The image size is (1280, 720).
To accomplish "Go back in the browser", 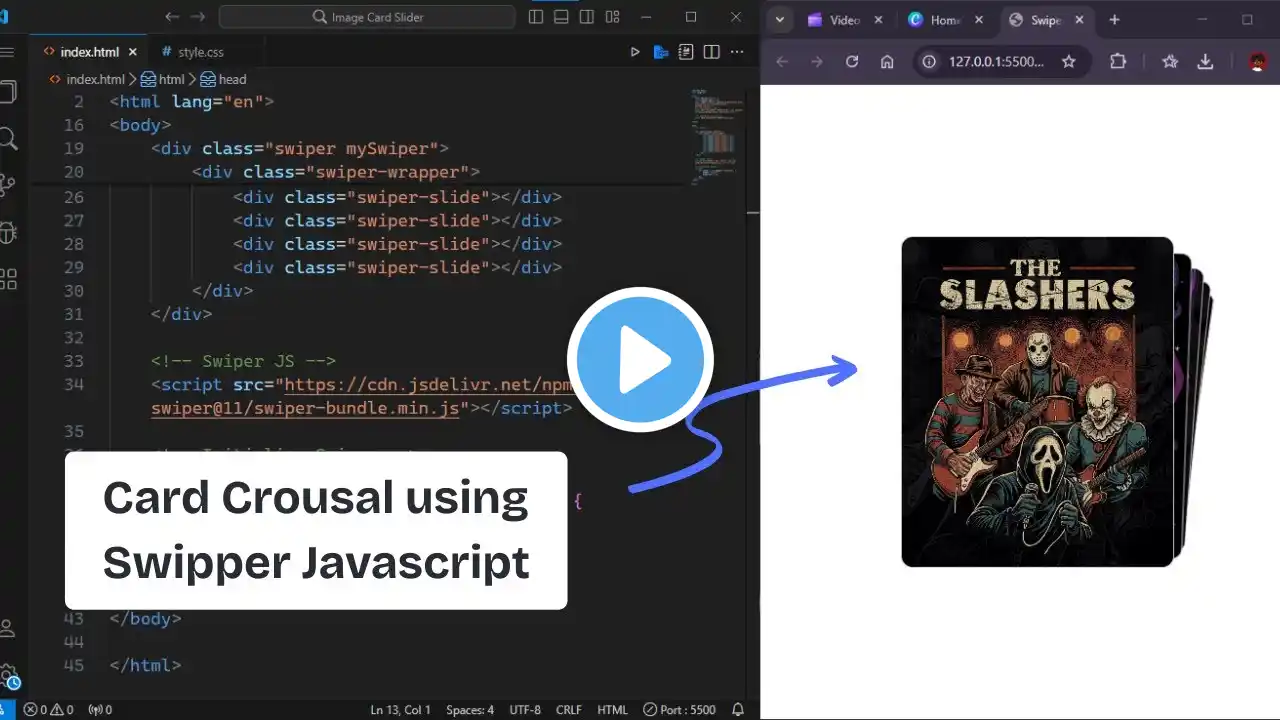I will [782, 62].
